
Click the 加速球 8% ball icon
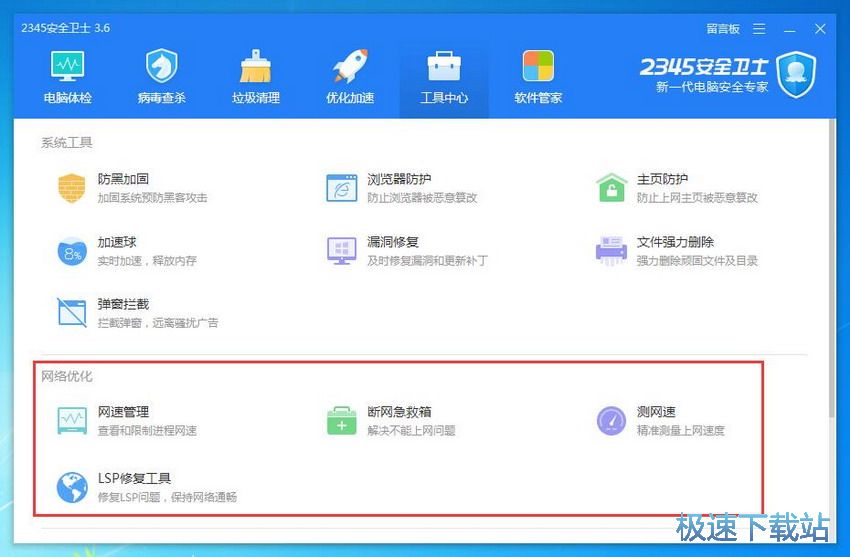[x=72, y=252]
